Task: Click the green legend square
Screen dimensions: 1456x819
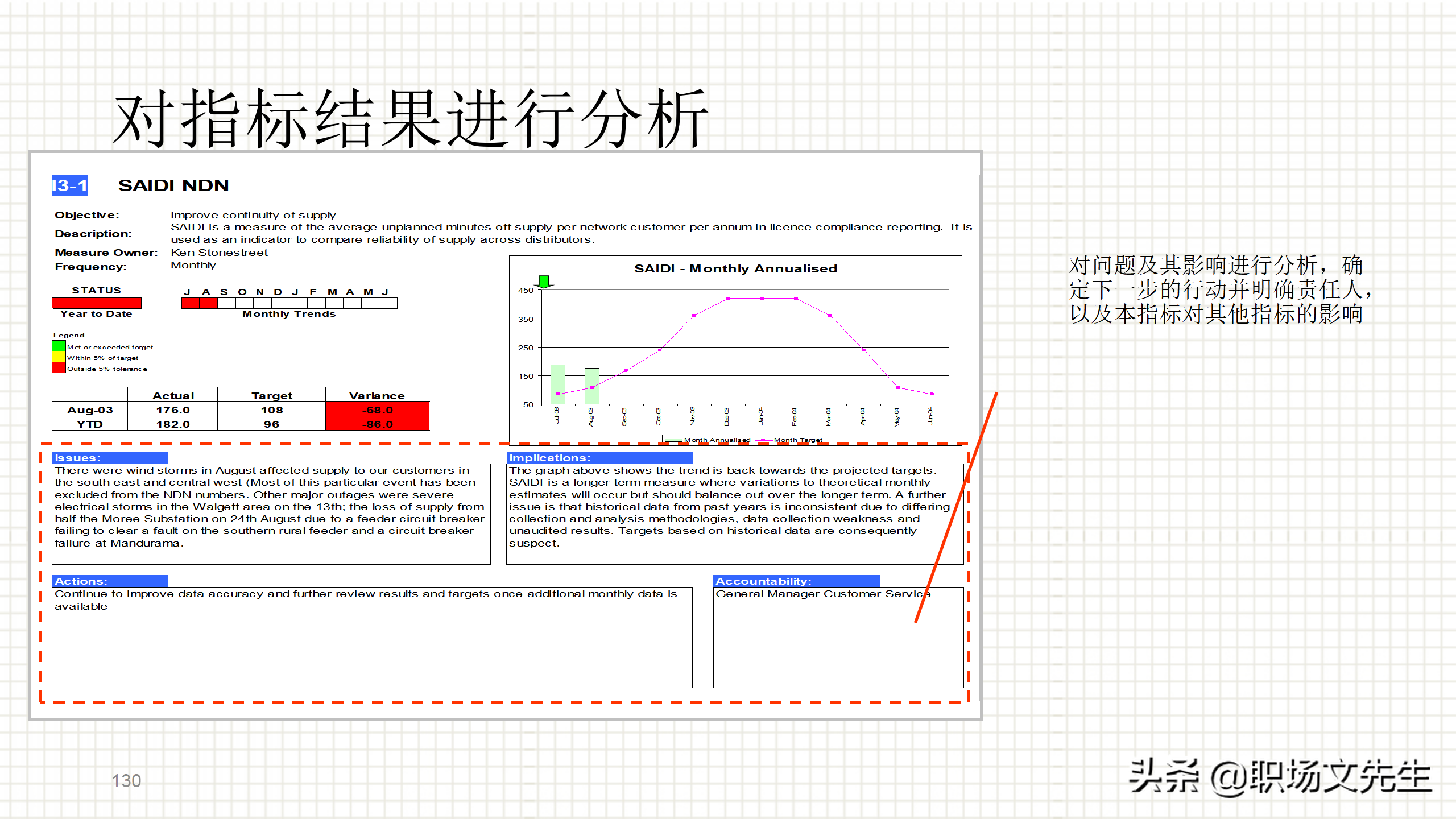Action: 59,346
